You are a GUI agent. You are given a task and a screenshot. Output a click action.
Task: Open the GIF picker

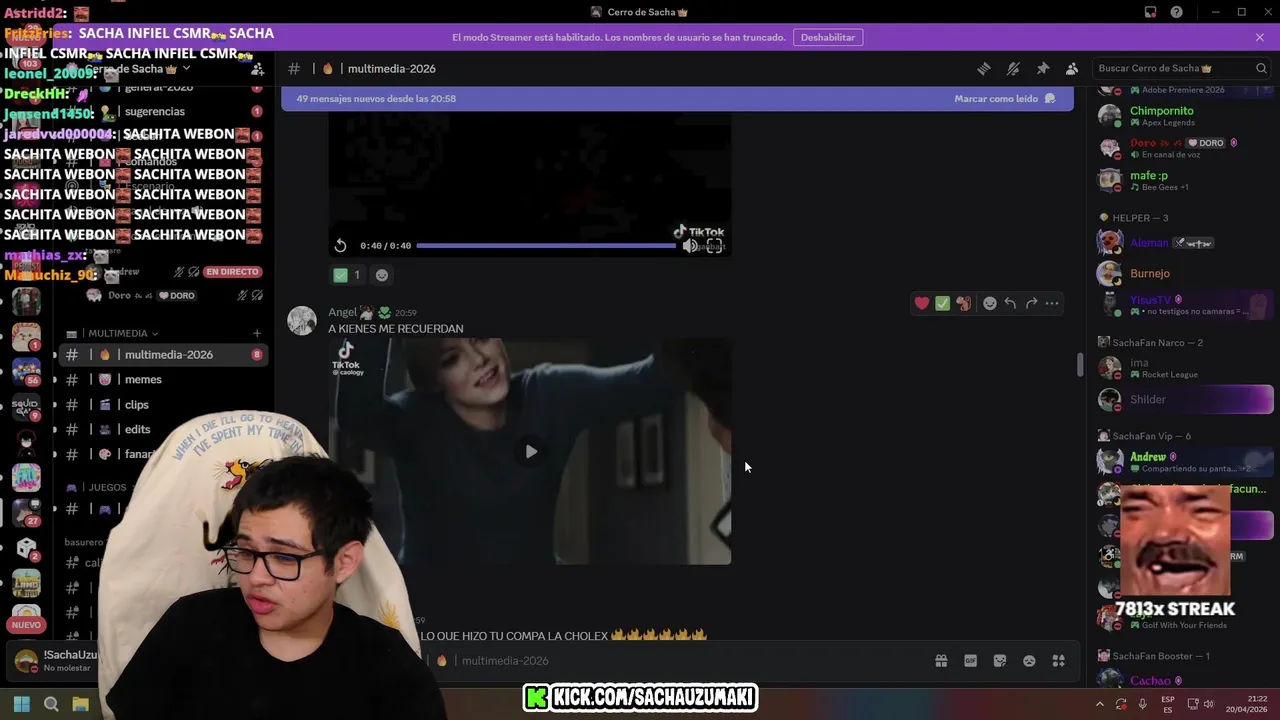click(970, 661)
